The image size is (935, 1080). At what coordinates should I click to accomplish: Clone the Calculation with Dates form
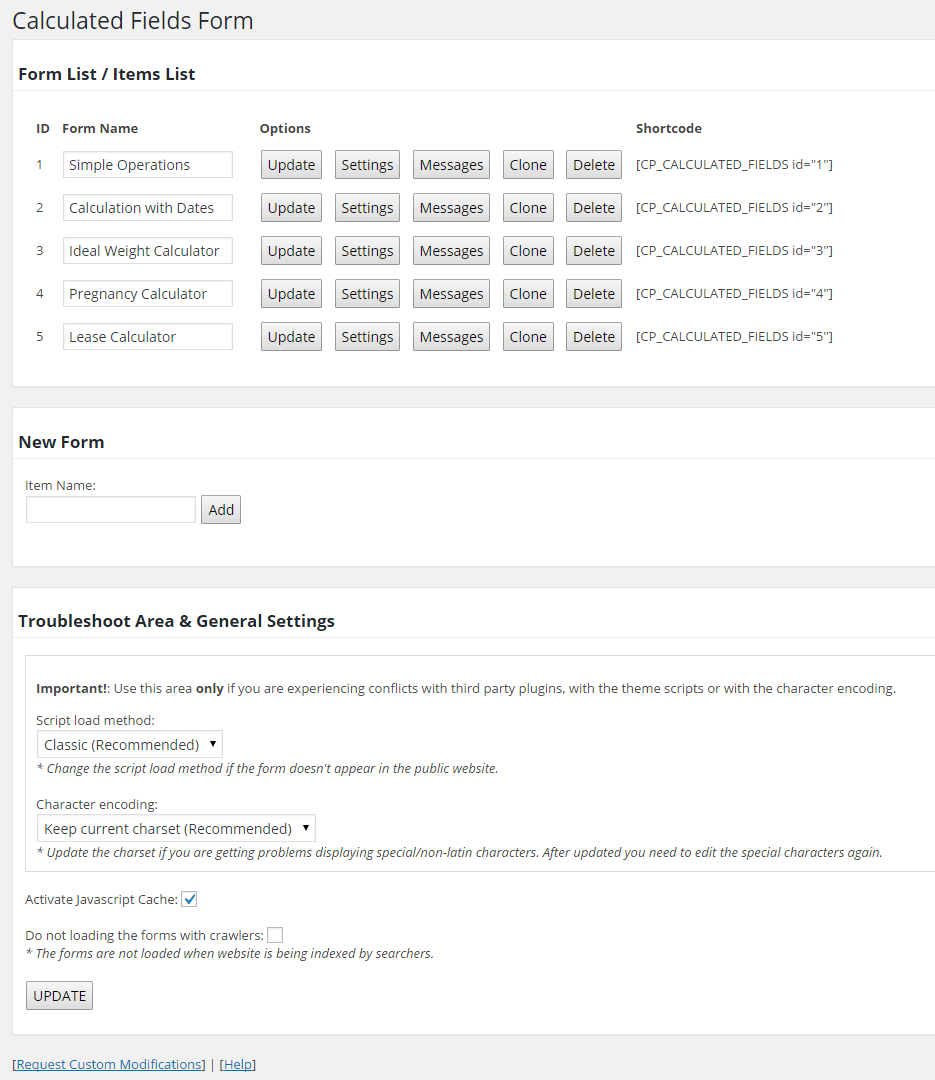(528, 208)
